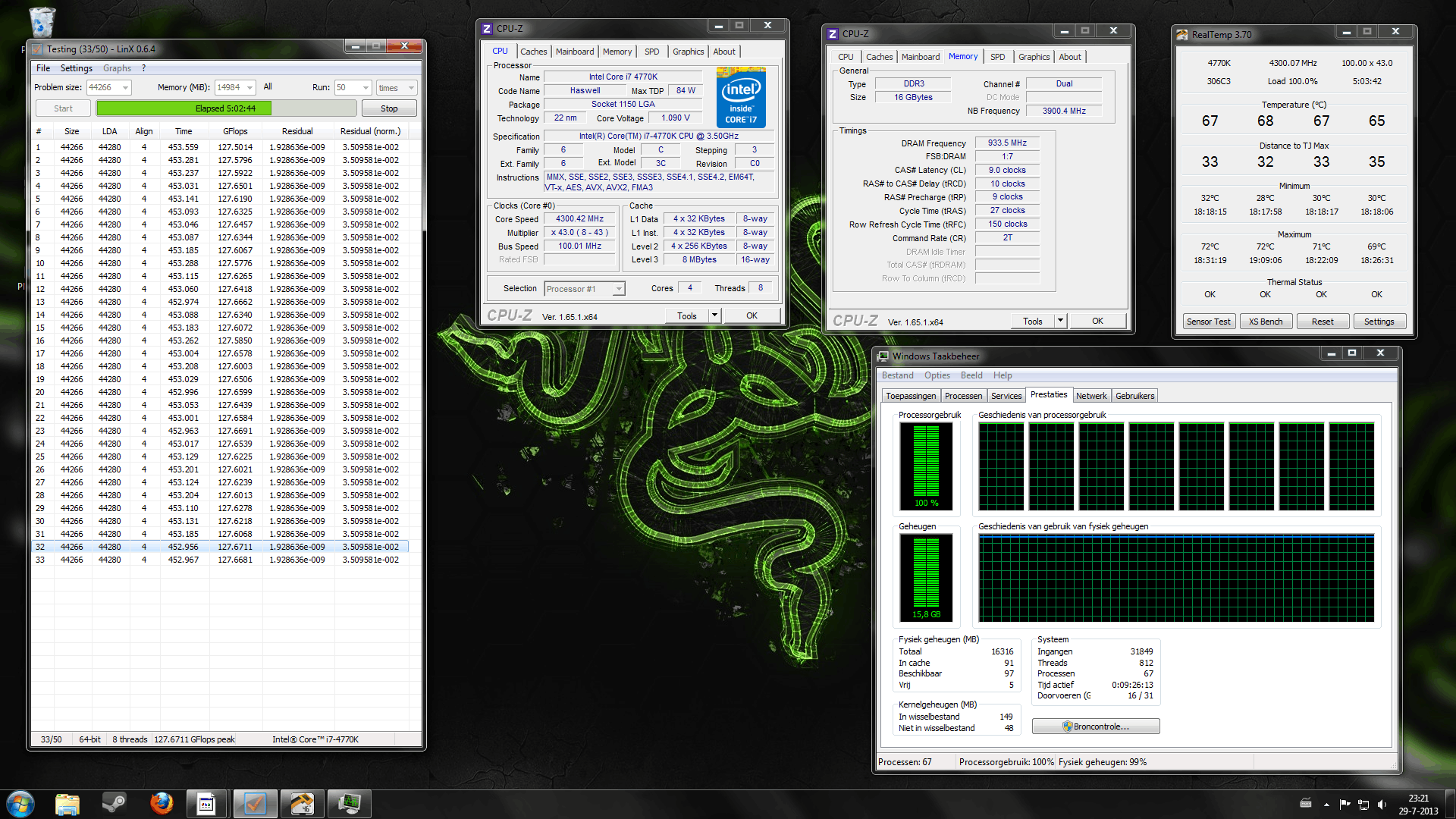Open LinX Graphs menu

tap(117, 68)
